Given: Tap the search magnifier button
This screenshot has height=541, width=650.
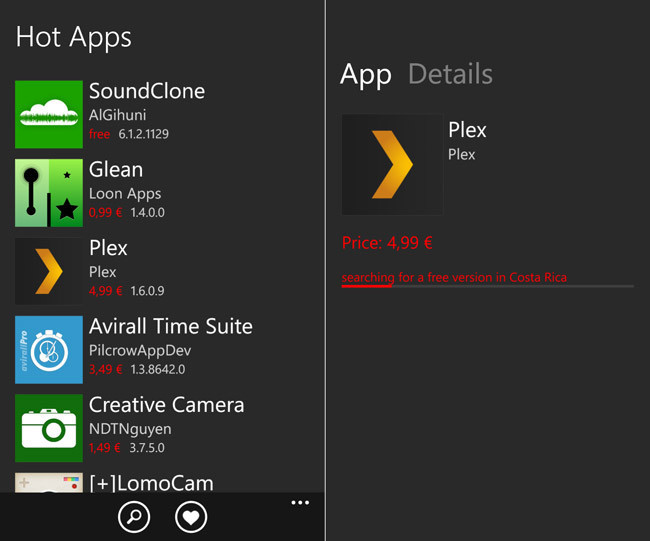Looking at the screenshot, I should 134,517.
